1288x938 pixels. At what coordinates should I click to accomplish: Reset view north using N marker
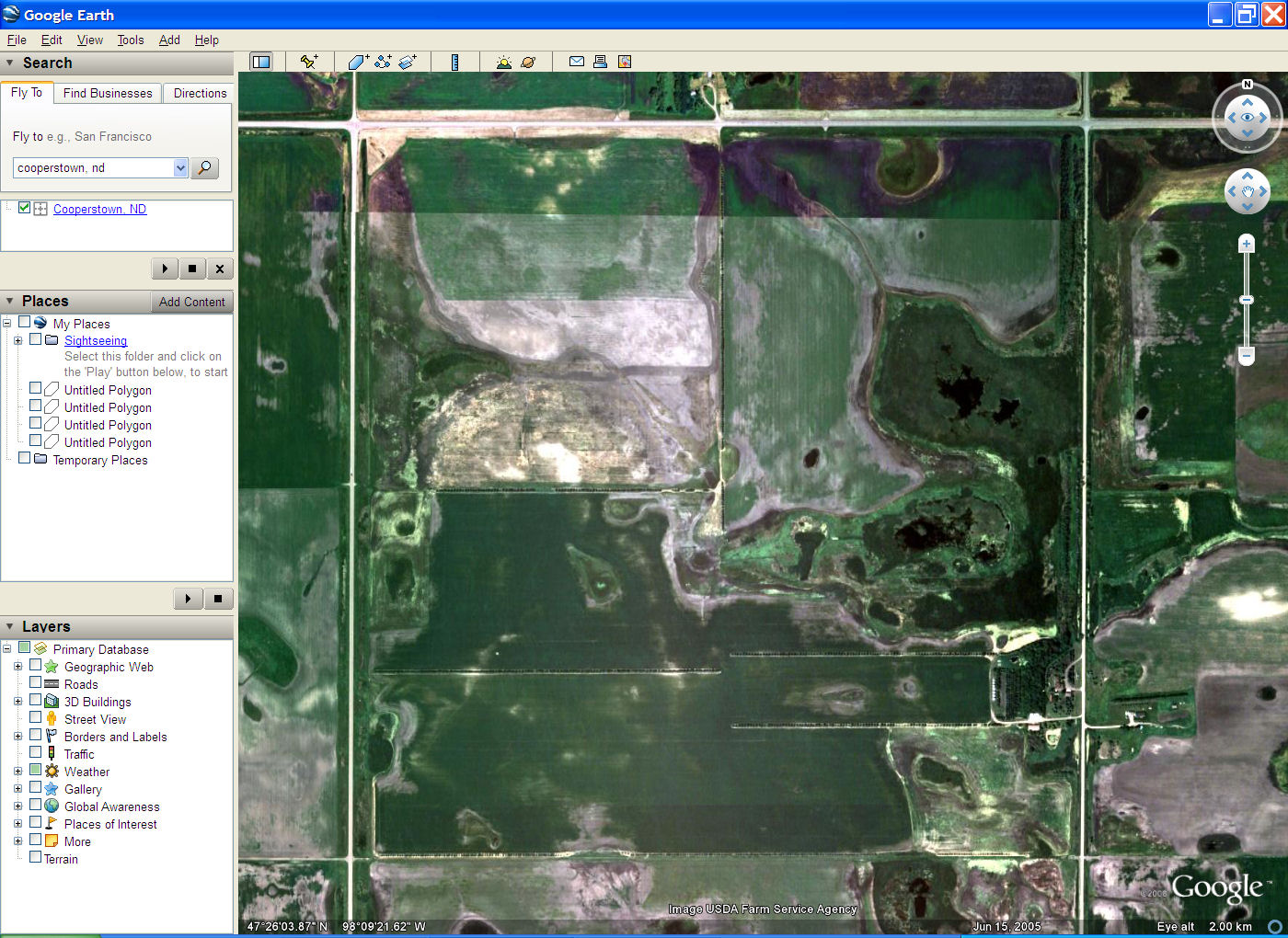[1248, 85]
